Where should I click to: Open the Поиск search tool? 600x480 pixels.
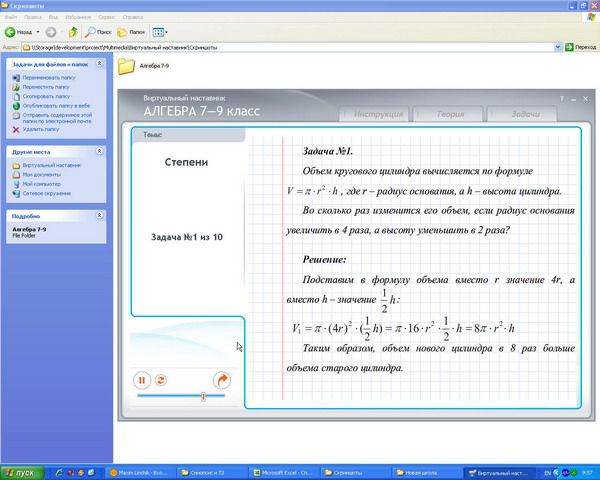(x=98, y=32)
